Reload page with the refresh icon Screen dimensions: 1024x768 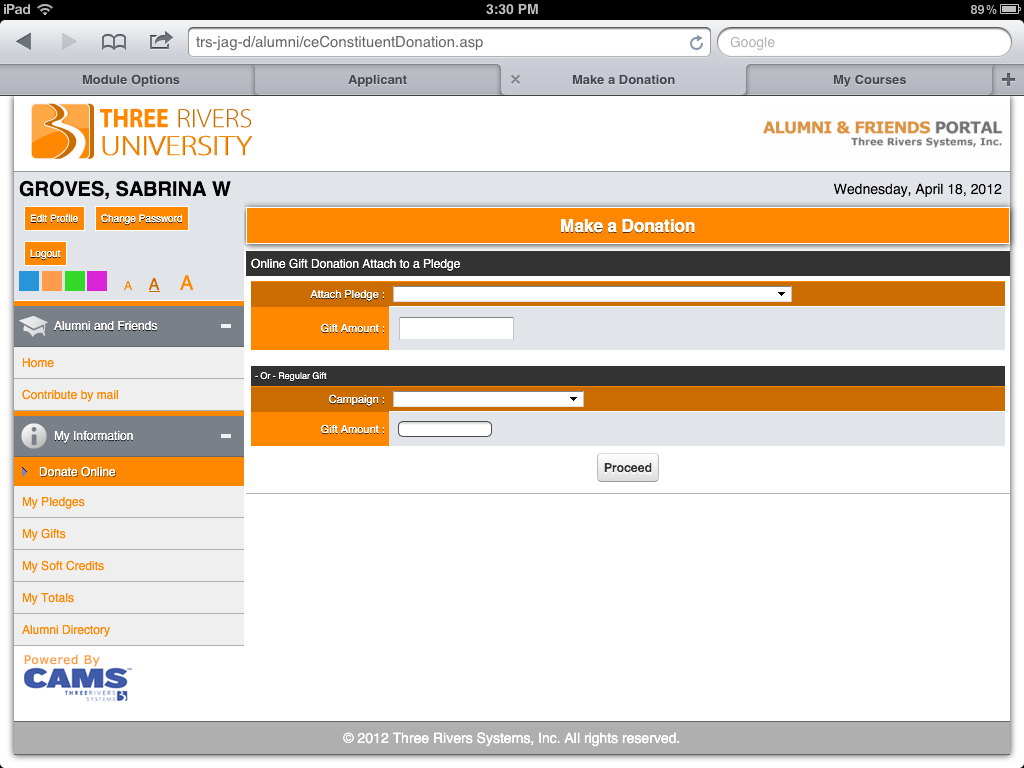696,43
